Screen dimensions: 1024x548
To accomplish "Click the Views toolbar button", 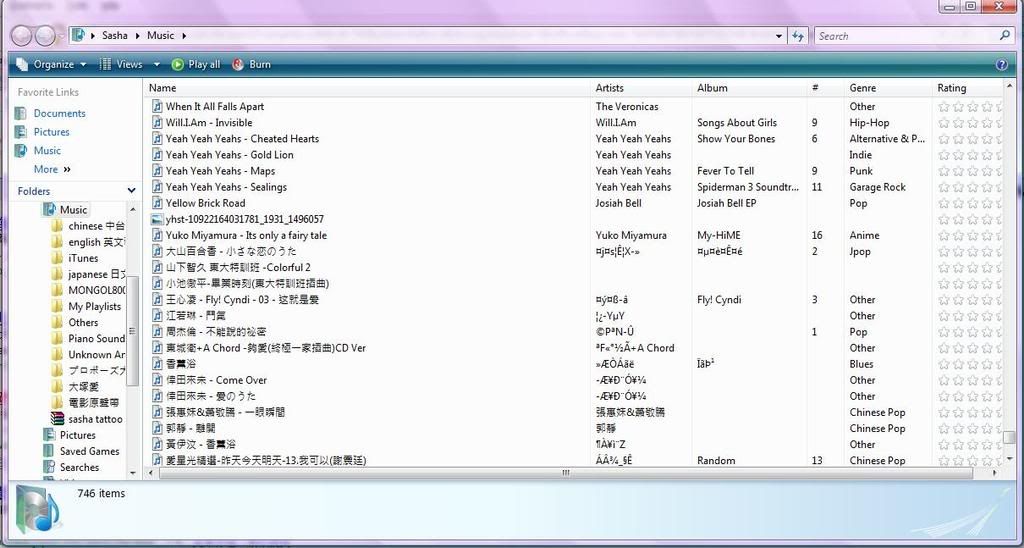I will pos(121,64).
